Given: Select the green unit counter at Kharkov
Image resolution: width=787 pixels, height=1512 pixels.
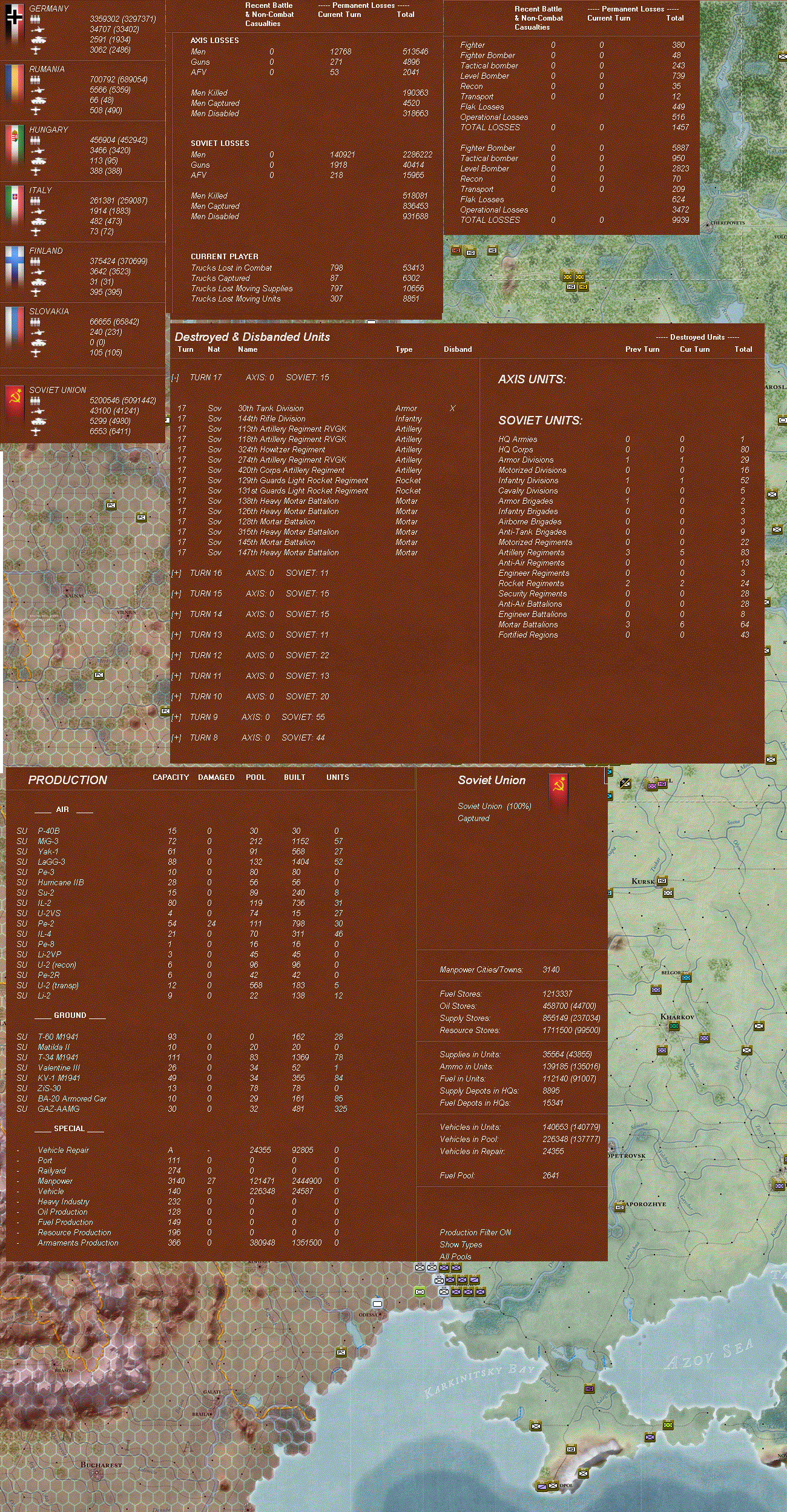Looking at the screenshot, I should pos(674,1026).
